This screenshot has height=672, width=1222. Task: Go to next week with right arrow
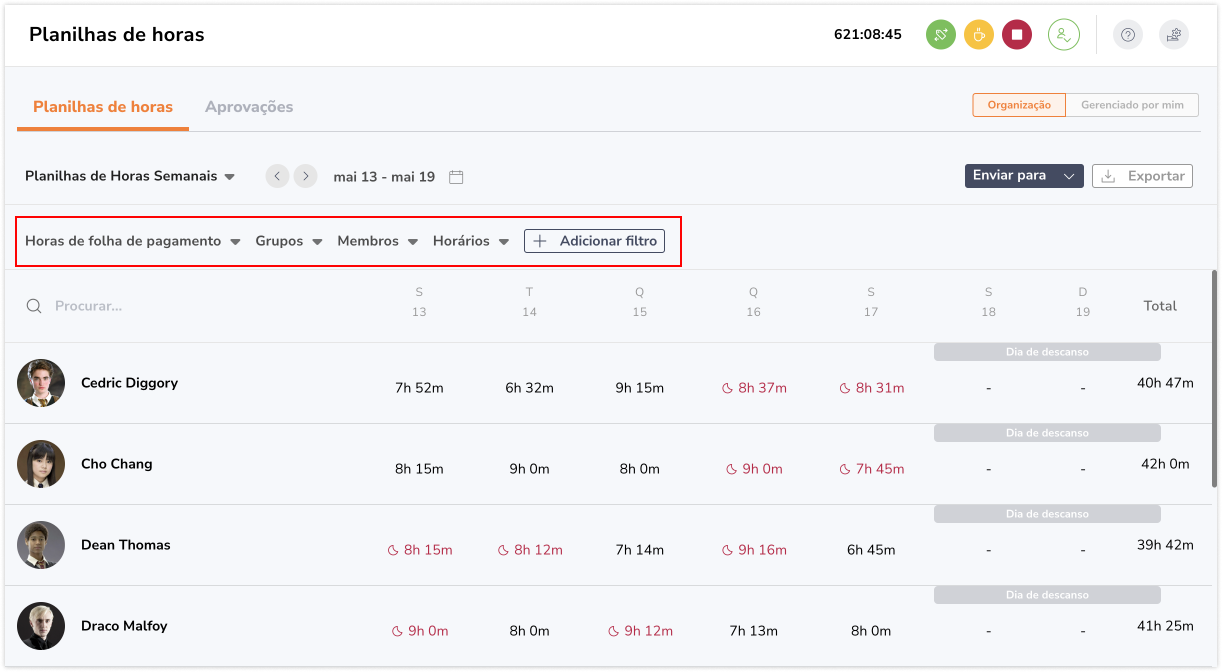pos(305,176)
